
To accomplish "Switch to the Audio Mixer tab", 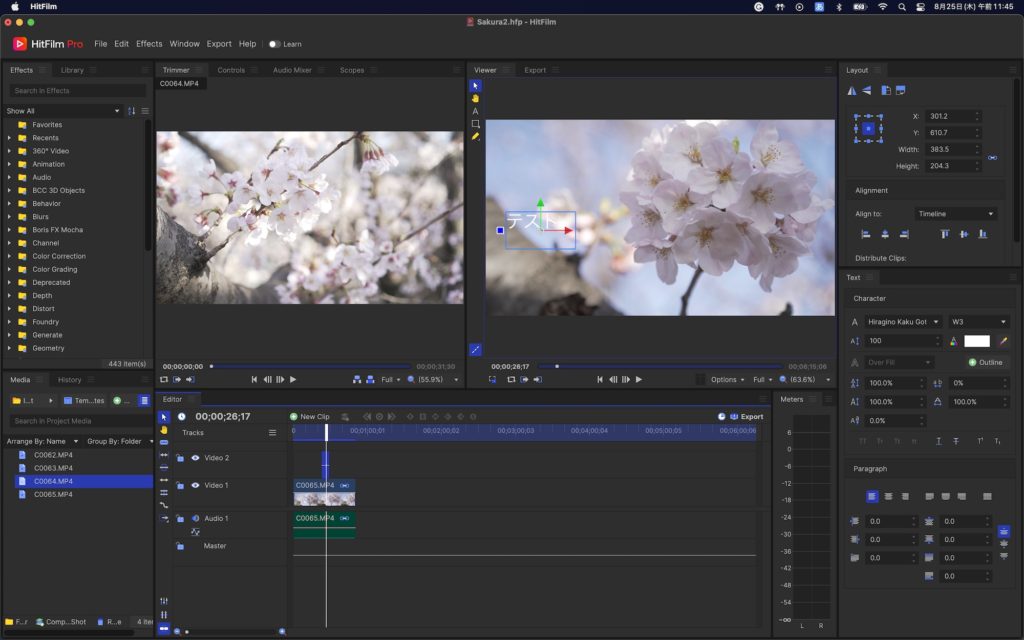I will coord(292,70).
